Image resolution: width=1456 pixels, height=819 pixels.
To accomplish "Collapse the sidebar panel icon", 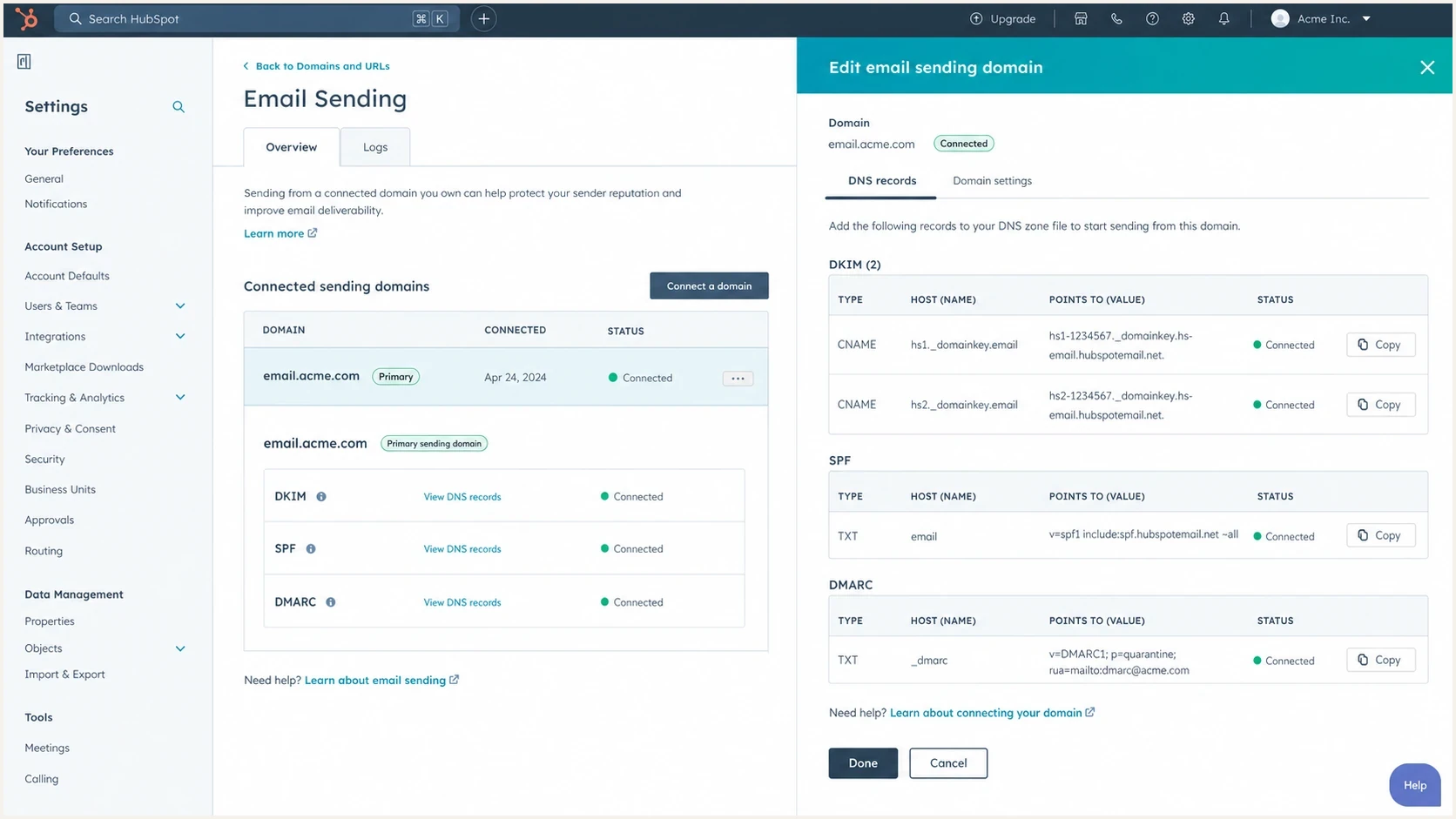I will (x=24, y=61).
